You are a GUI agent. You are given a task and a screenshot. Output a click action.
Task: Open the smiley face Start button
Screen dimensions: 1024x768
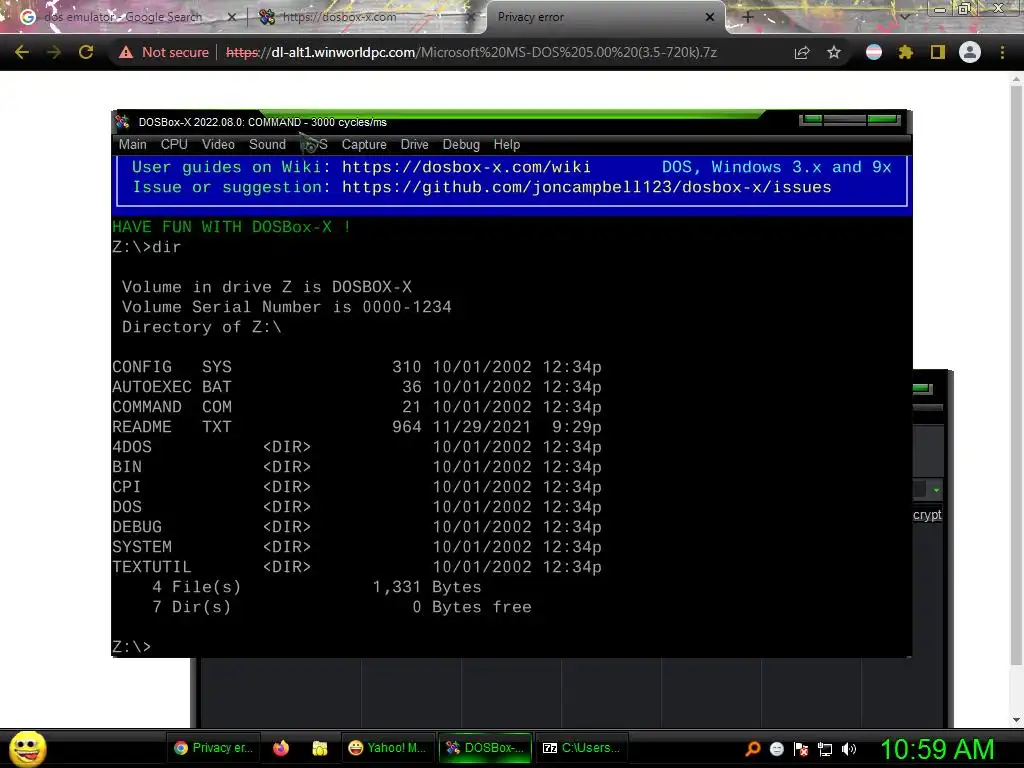pyautogui.click(x=28, y=748)
